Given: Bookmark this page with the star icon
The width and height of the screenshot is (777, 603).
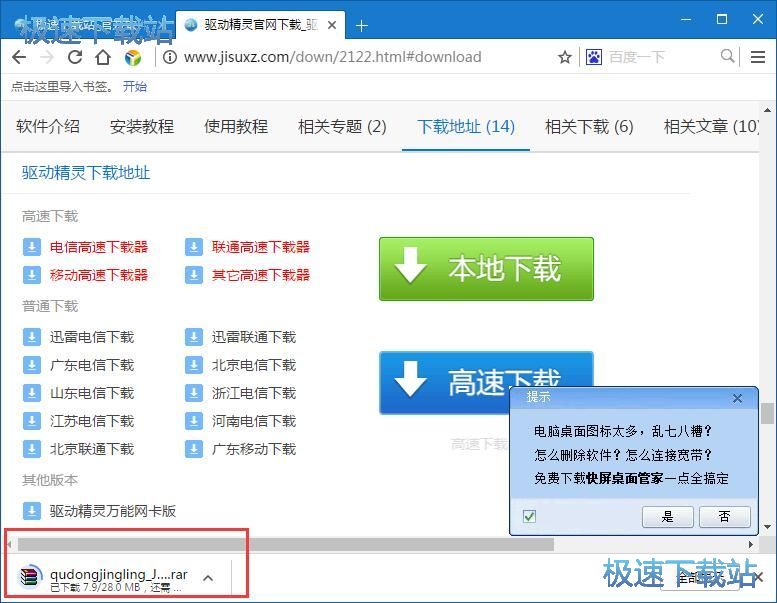Looking at the screenshot, I should click(564, 57).
